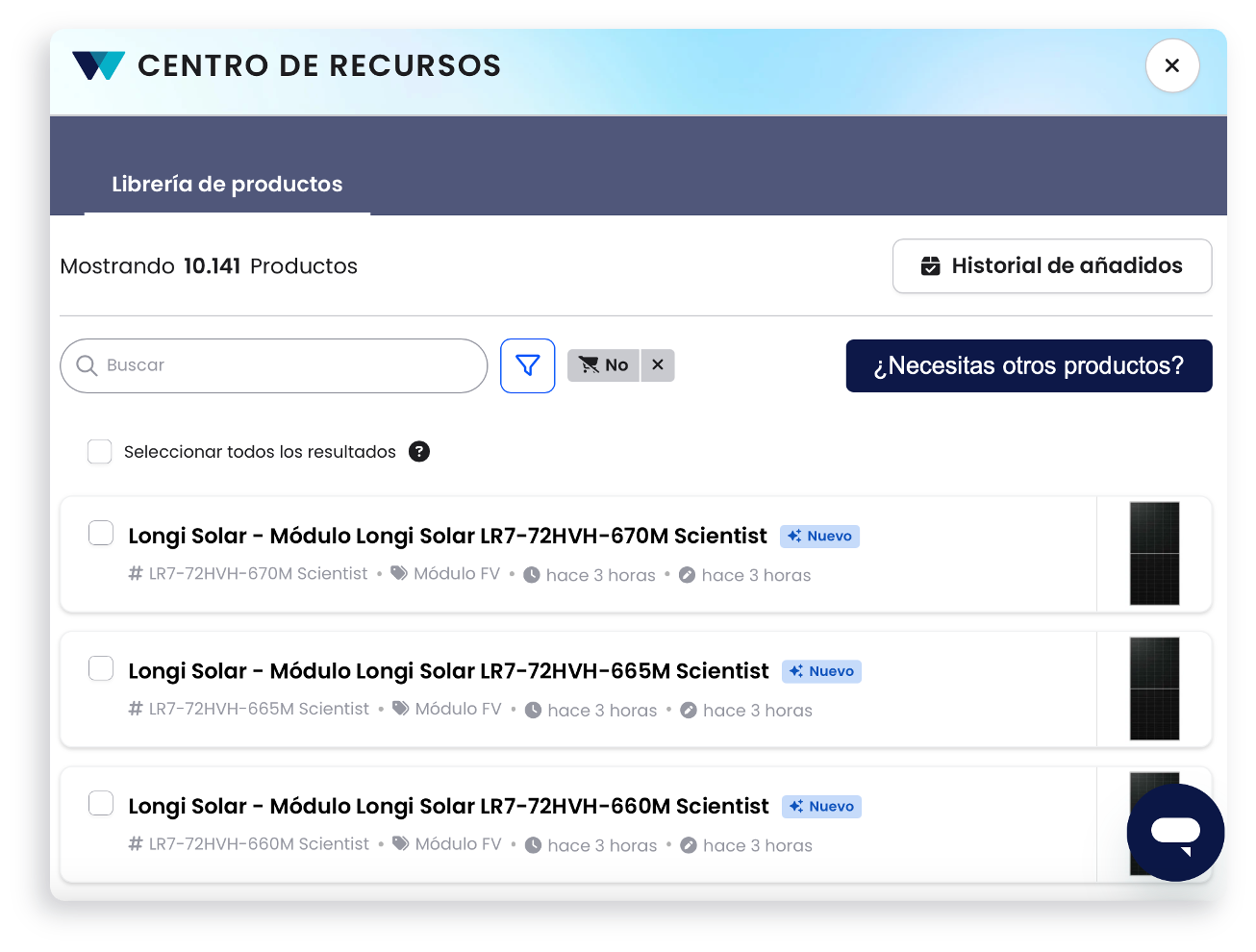Open the Longi Solar LR7-72HVH-660M Scientist product title
Image resolution: width=1256 pixels, height=952 pixels.
(x=449, y=806)
